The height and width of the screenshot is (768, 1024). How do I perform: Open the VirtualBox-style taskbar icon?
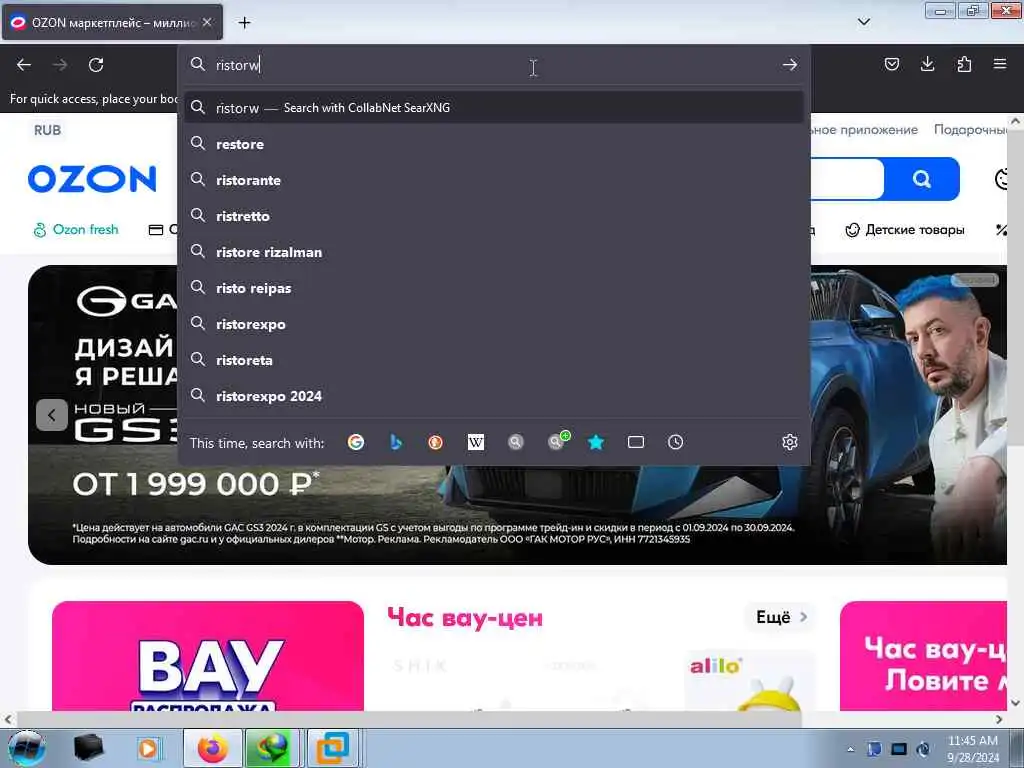(x=333, y=748)
